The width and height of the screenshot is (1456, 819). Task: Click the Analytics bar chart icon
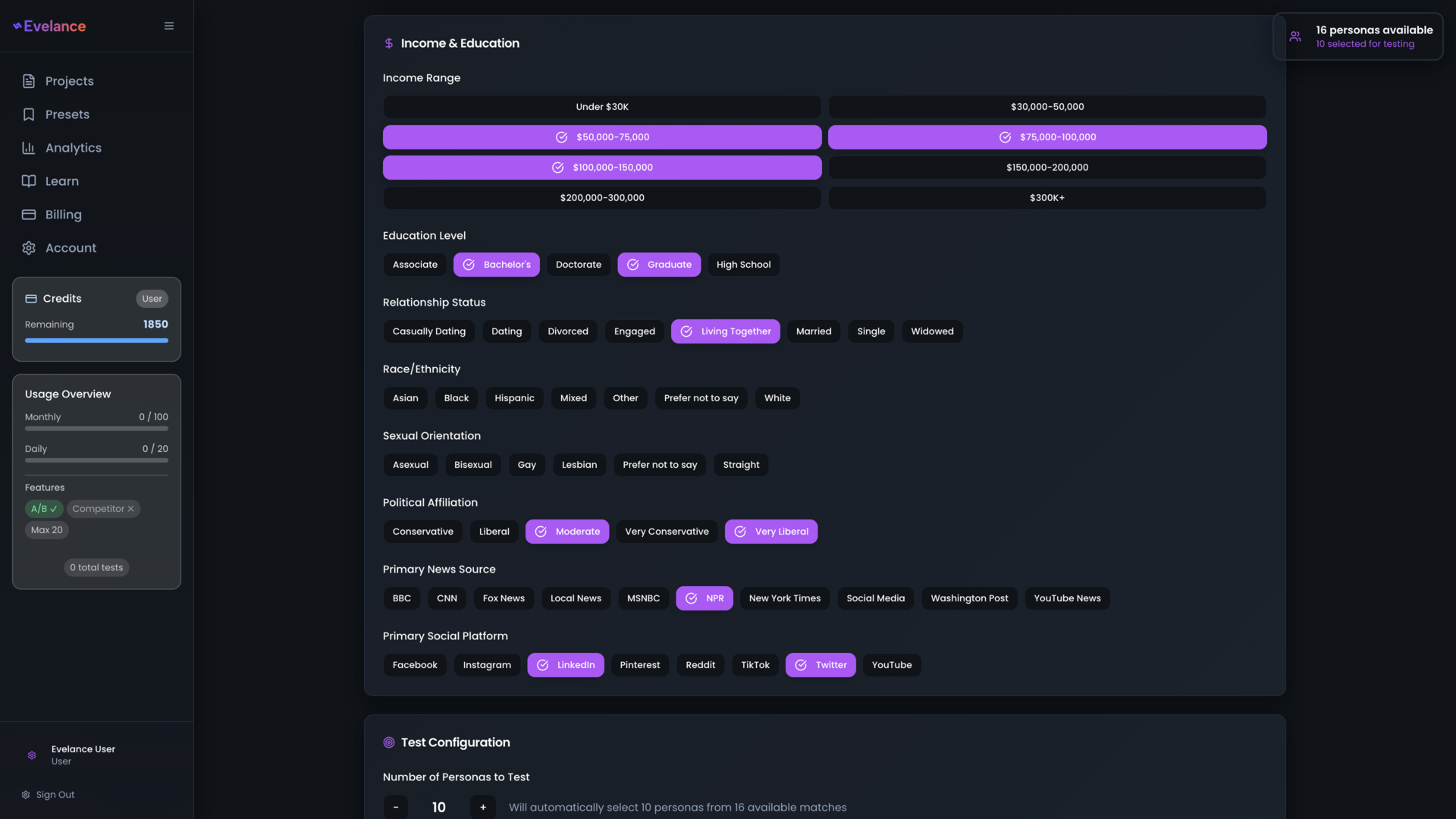[29, 148]
